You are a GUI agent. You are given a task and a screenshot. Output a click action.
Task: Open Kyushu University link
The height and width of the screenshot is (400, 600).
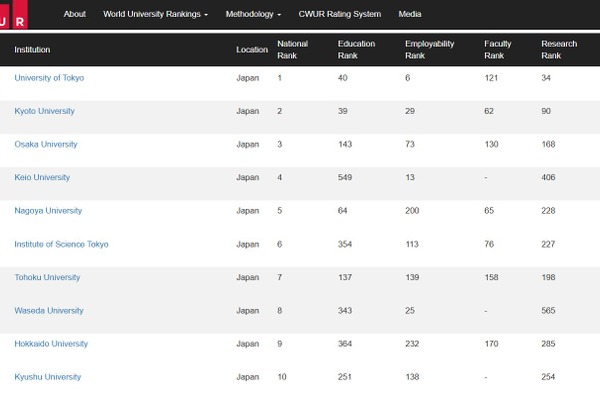[x=47, y=377]
